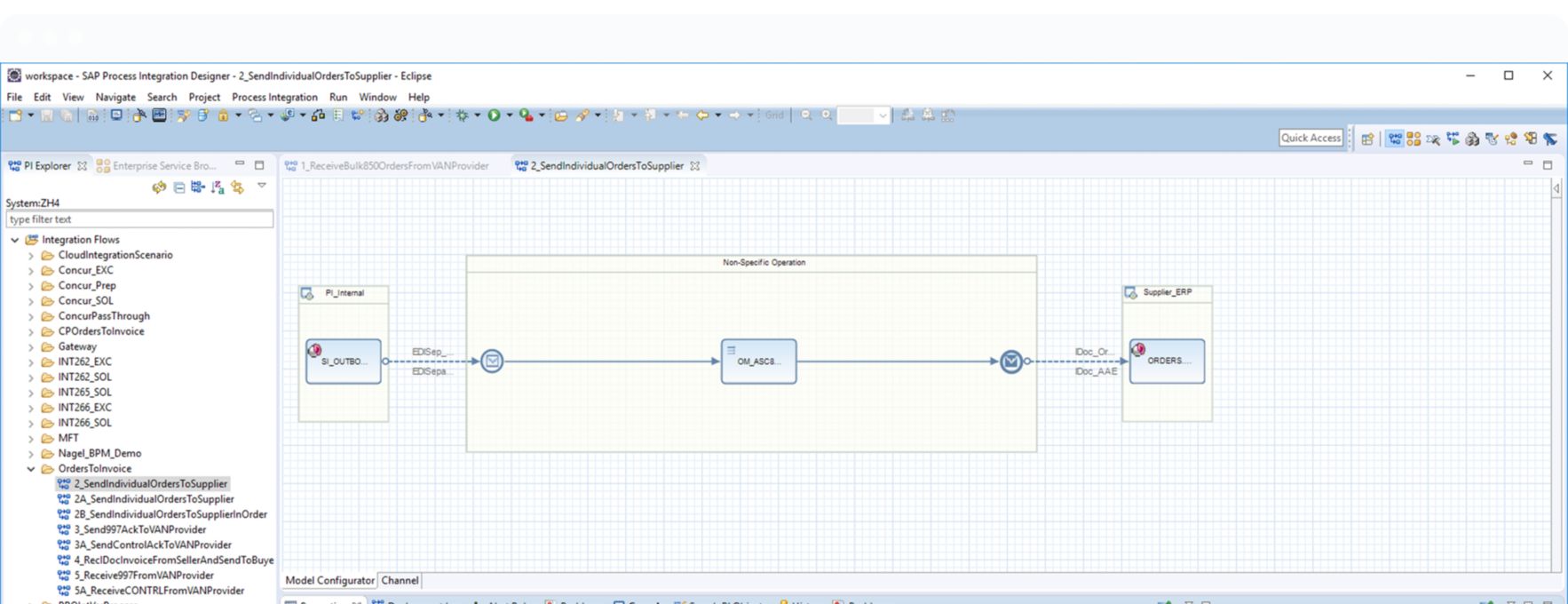Maximize the PI Explorer panel
The height and width of the screenshot is (604, 1568).
tap(259, 165)
